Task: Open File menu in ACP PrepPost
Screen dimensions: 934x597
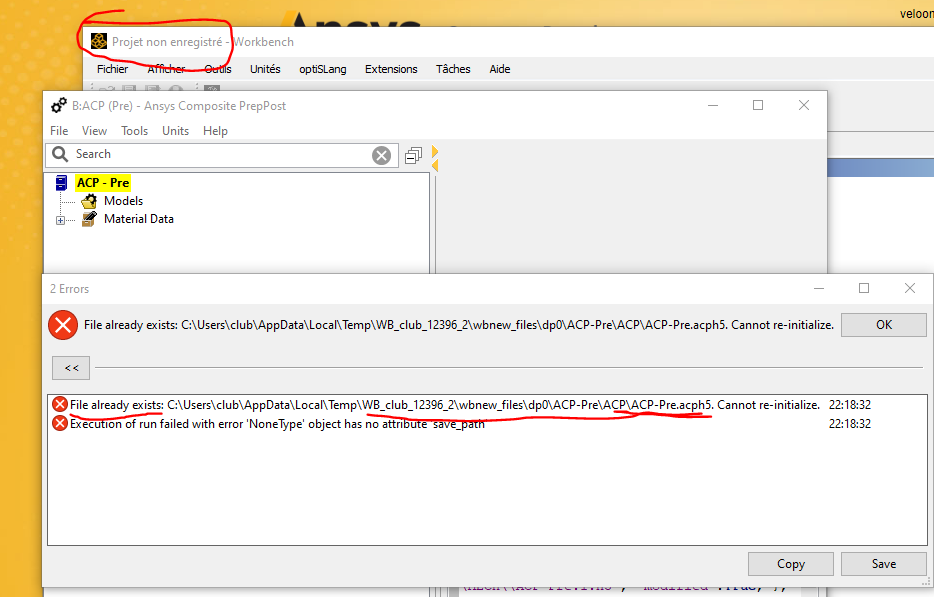Action: tap(59, 130)
